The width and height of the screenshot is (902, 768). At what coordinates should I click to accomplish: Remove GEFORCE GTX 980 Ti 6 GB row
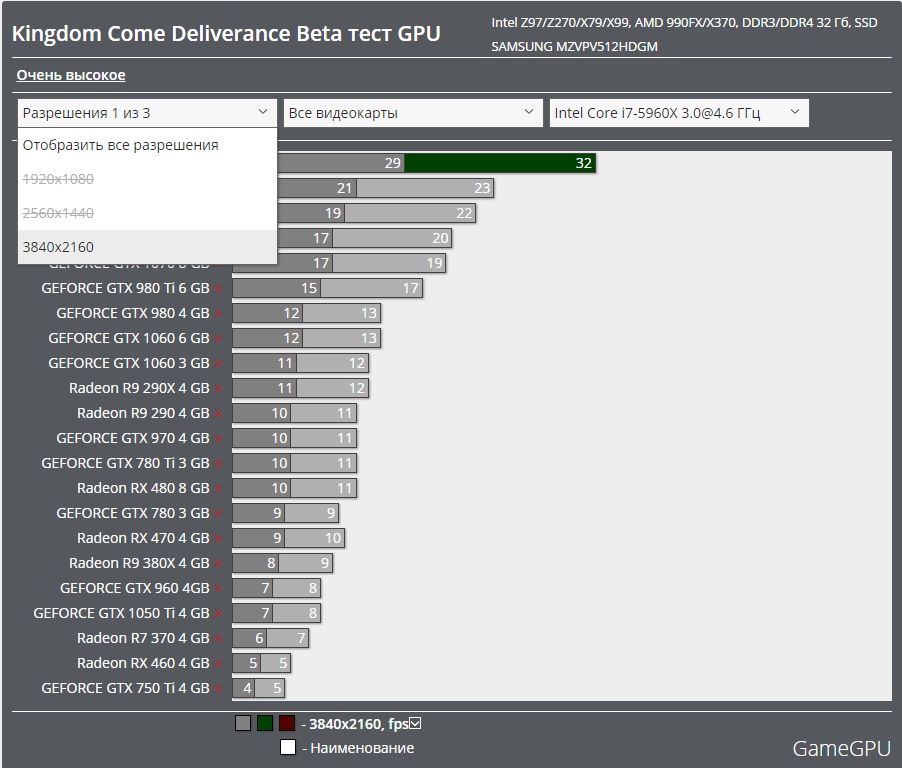pyautogui.click(x=219, y=289)
